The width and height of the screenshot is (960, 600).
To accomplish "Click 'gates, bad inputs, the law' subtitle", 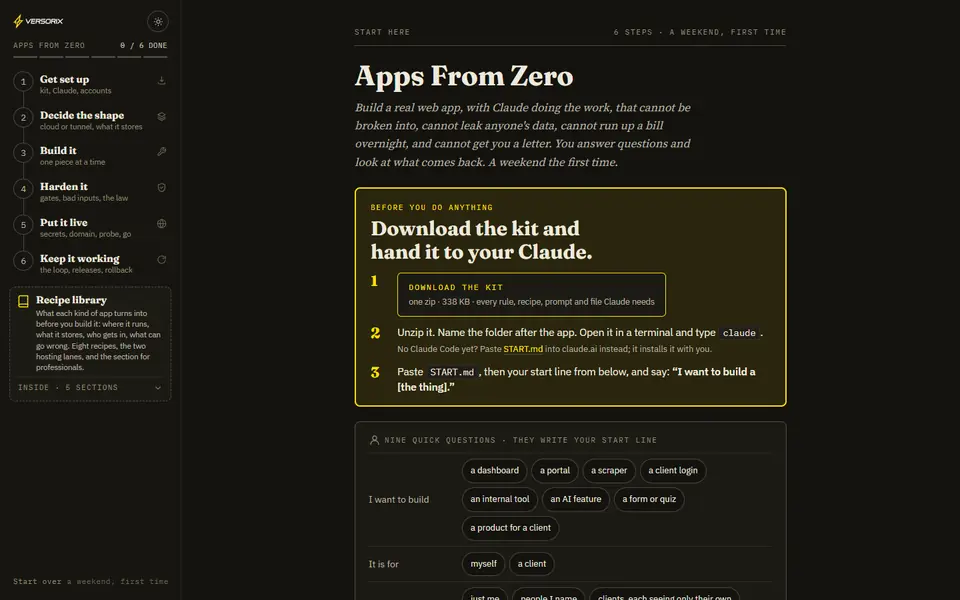I will (x=84, y=198).
